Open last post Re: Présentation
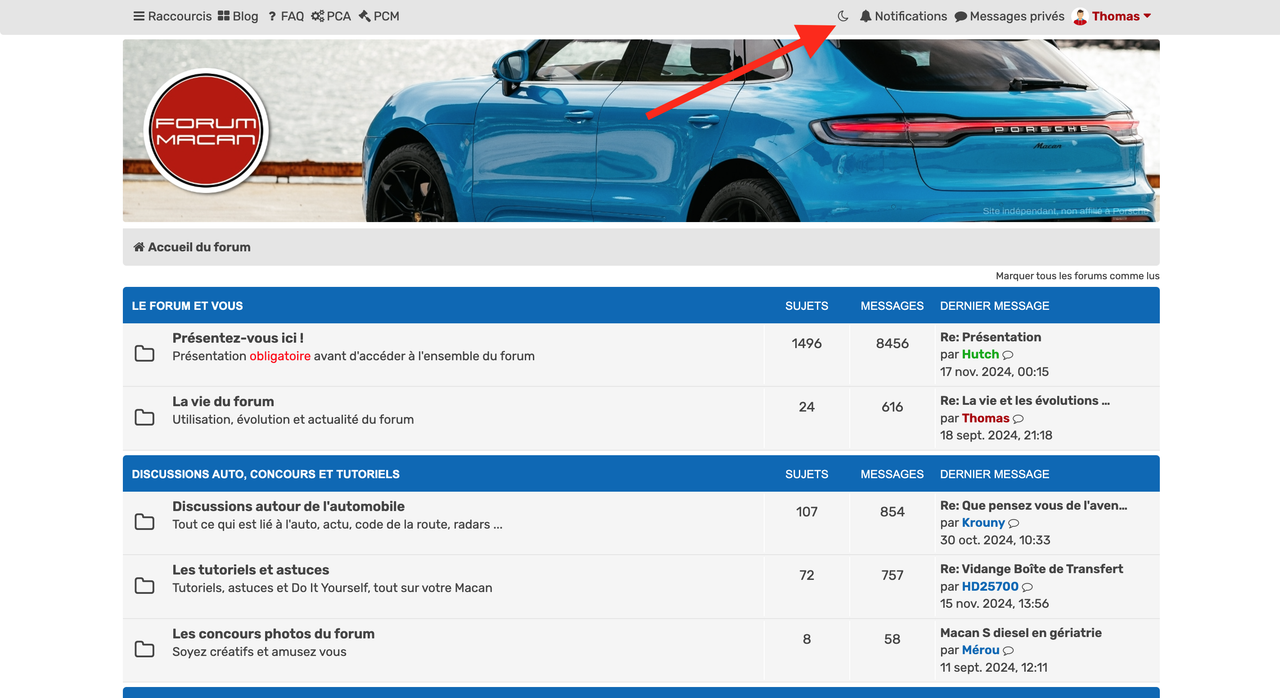 point(990,337)
